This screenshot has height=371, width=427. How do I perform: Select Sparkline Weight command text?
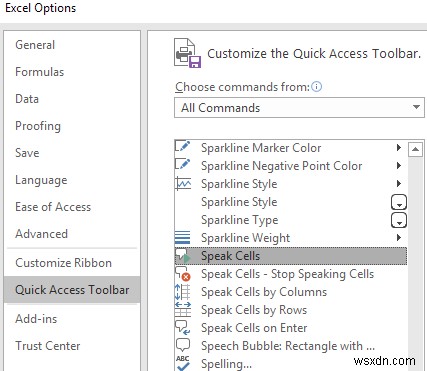245,238
